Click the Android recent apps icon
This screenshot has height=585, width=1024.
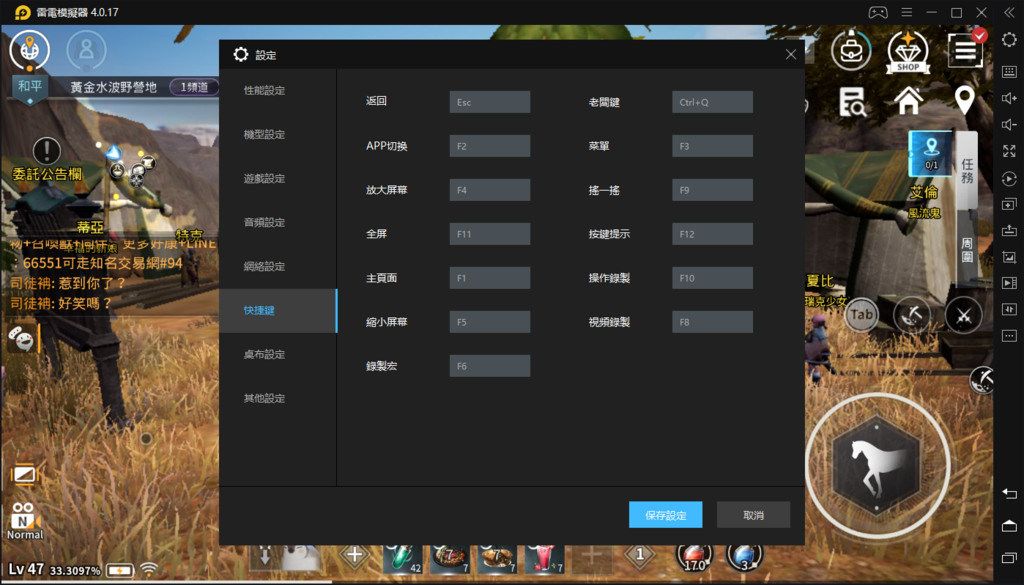1009,558
